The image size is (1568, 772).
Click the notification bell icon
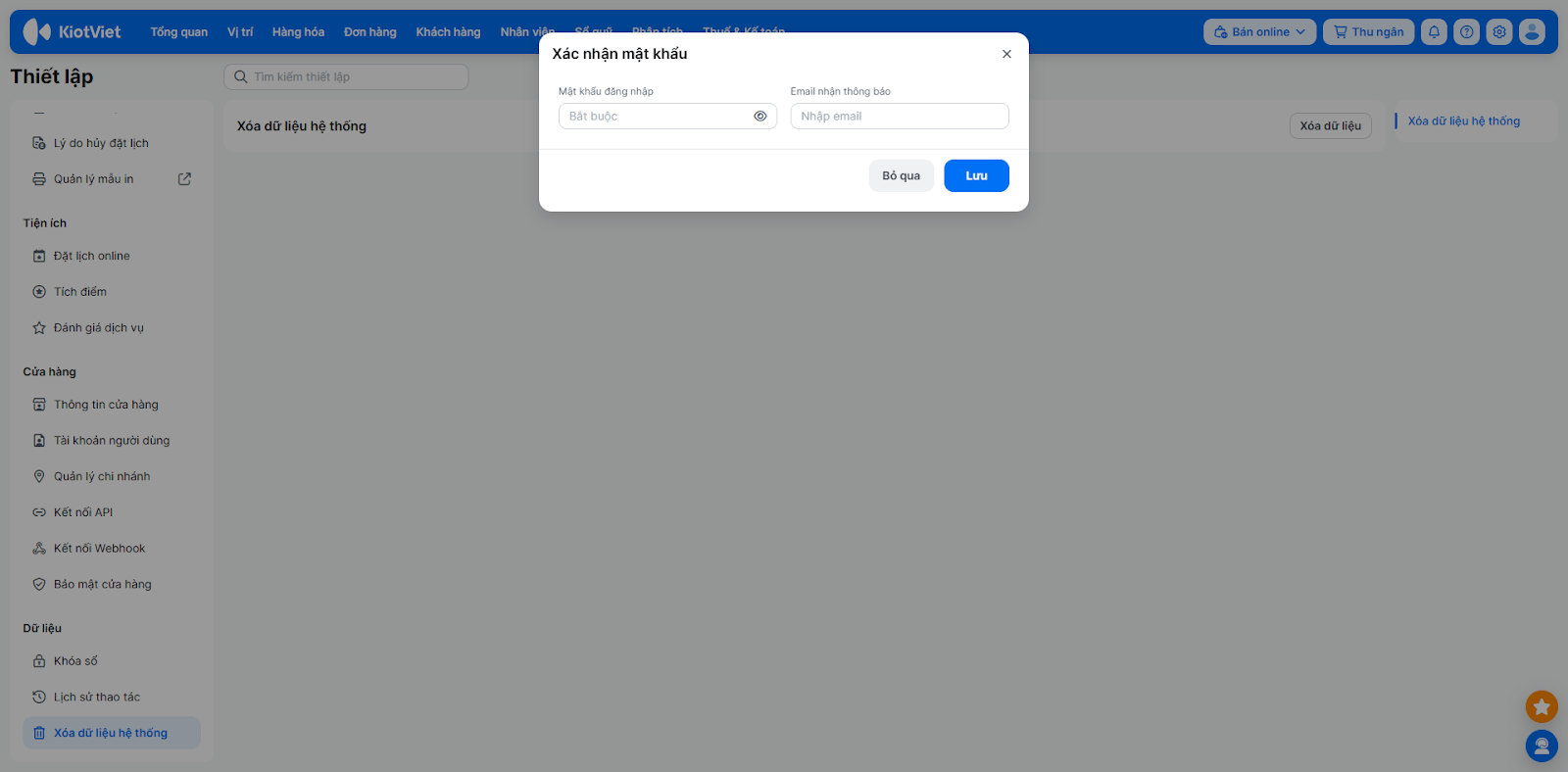(x=1434, y=32)
